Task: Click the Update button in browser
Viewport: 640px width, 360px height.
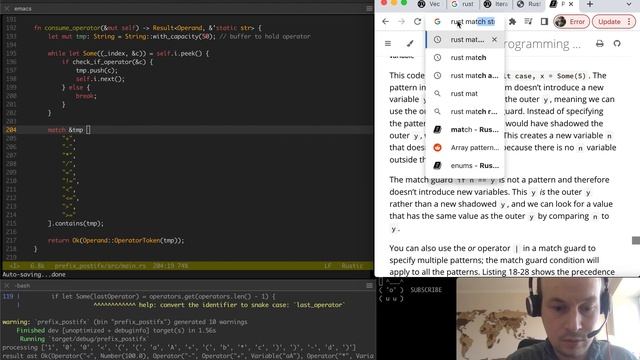Action: [609, 22]
